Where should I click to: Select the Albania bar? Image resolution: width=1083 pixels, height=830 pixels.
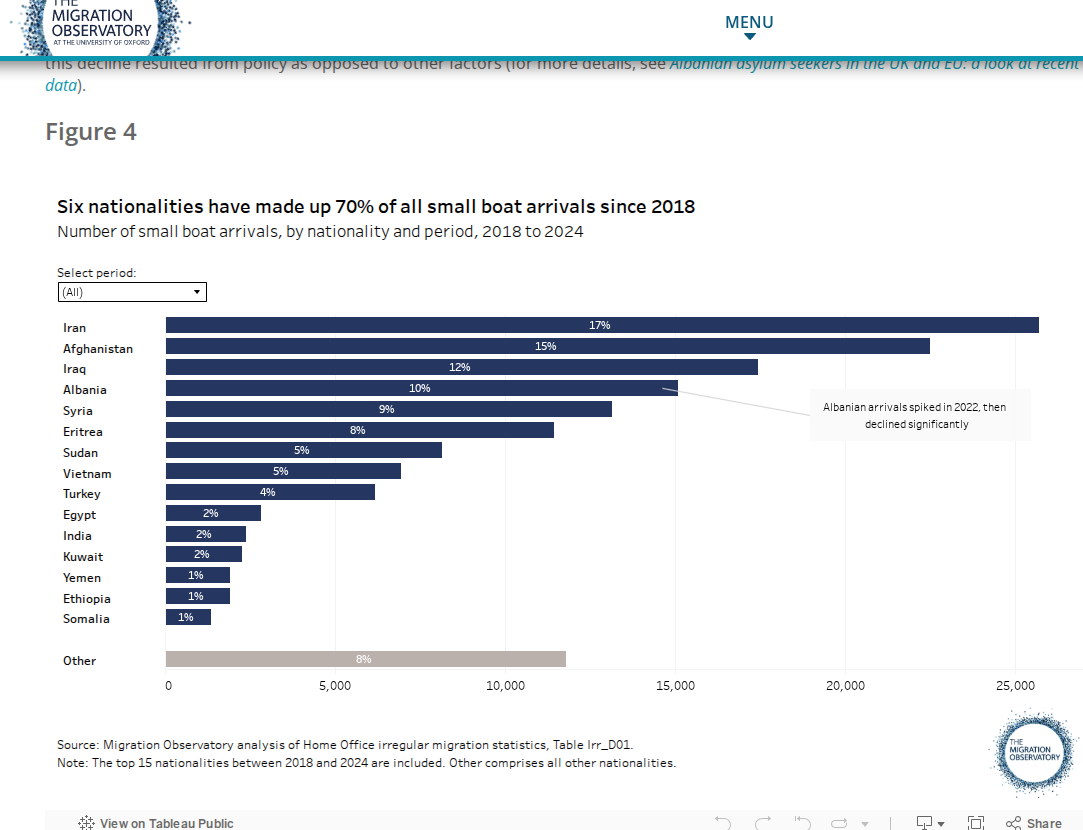(x=421, y=388)
